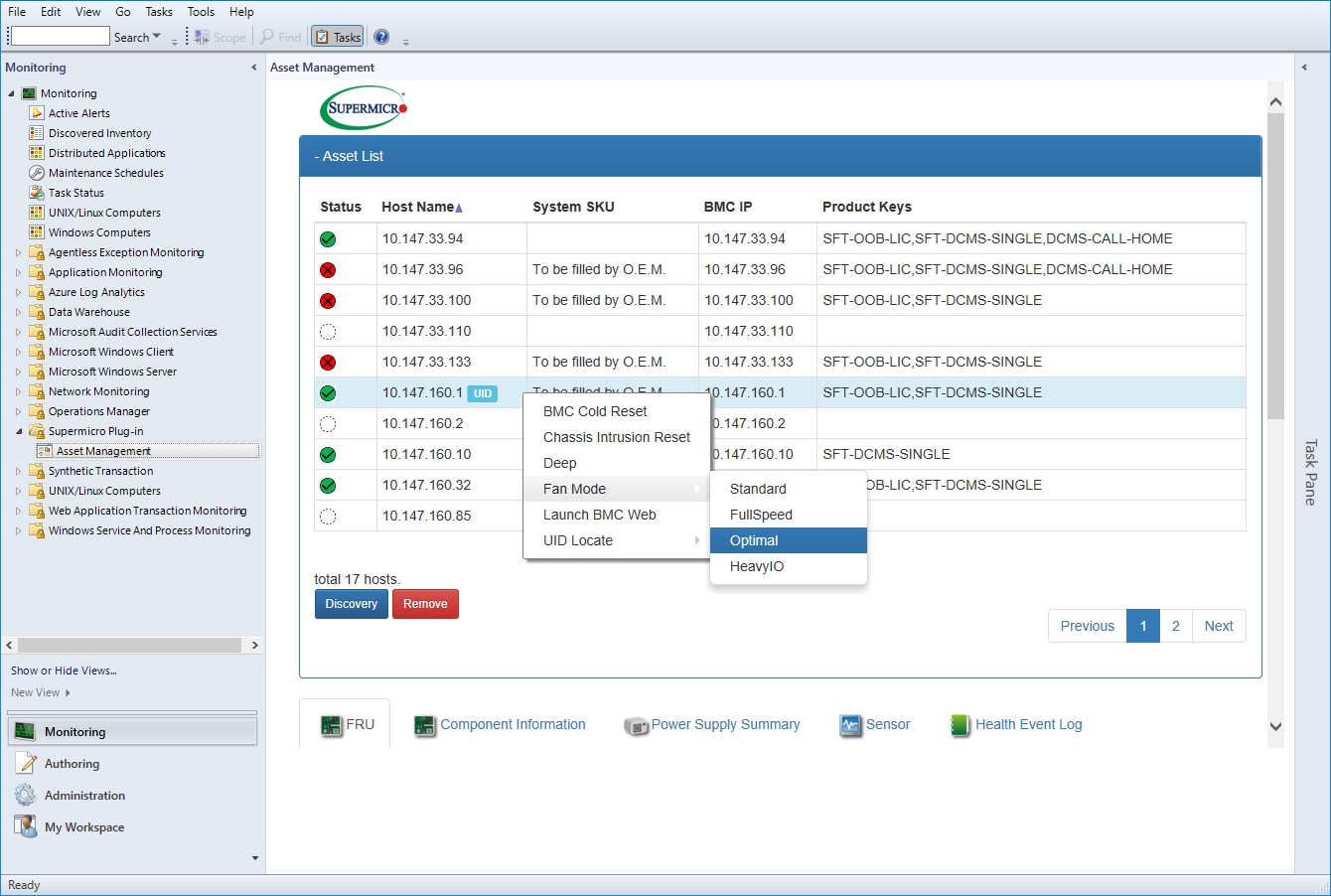Screen dimensions: 1331x896
Task: Click the toolbar search input field
Action: pos(60,37)
